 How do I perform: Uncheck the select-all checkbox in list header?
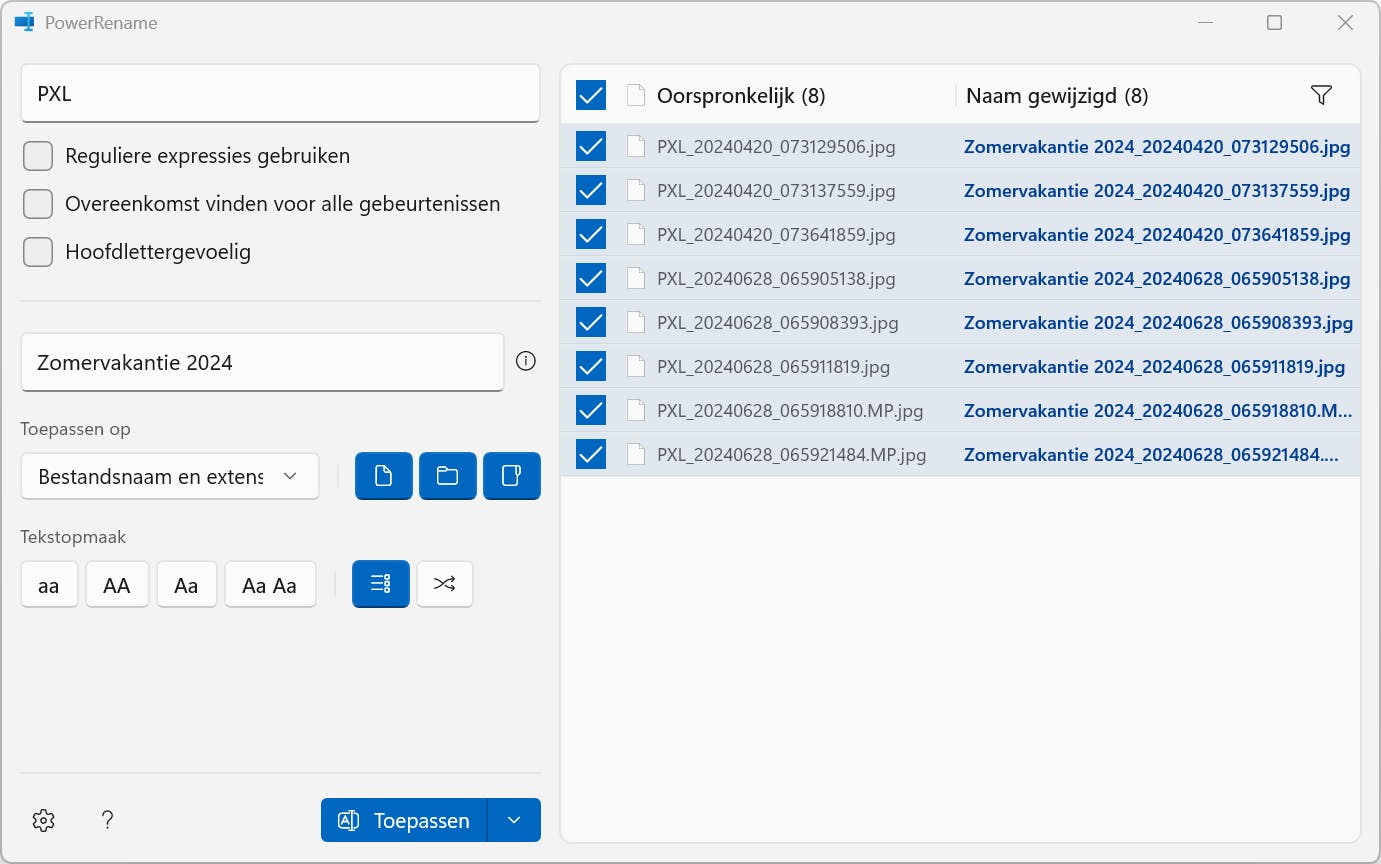coord(591,96)
